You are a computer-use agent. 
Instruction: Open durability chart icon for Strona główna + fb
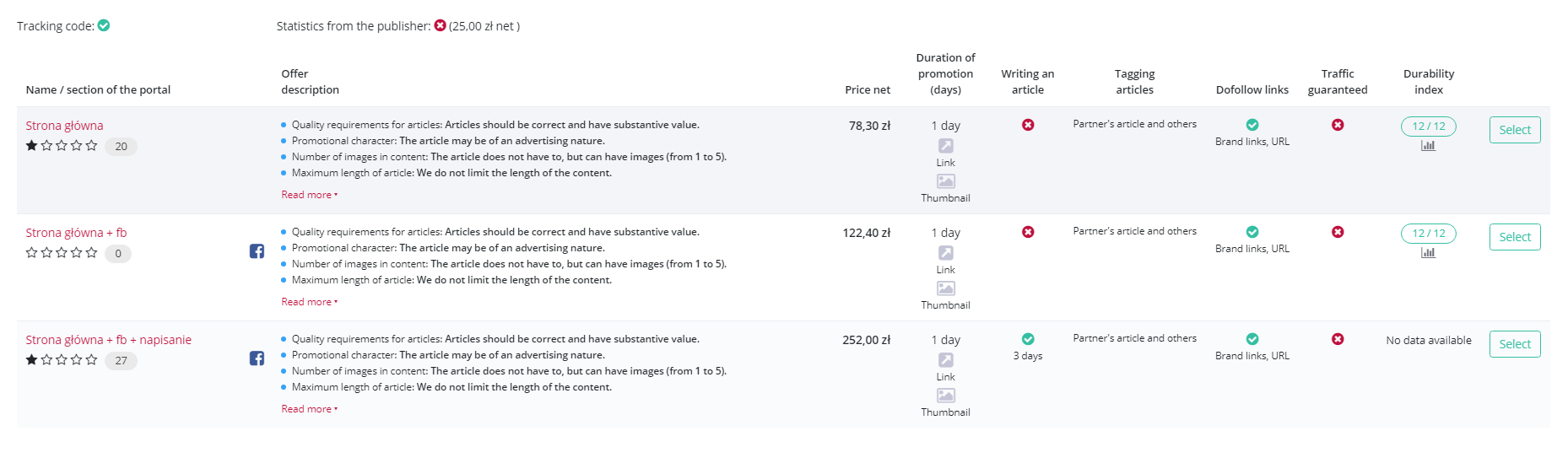(1428, 252)
